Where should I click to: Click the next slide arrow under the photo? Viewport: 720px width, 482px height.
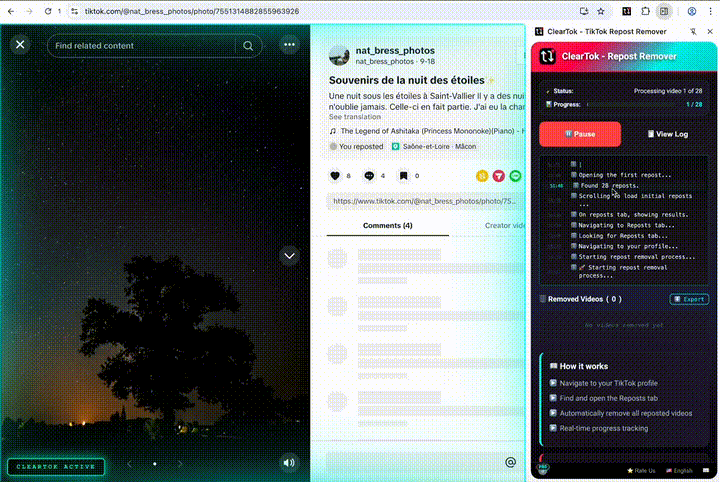180,464
